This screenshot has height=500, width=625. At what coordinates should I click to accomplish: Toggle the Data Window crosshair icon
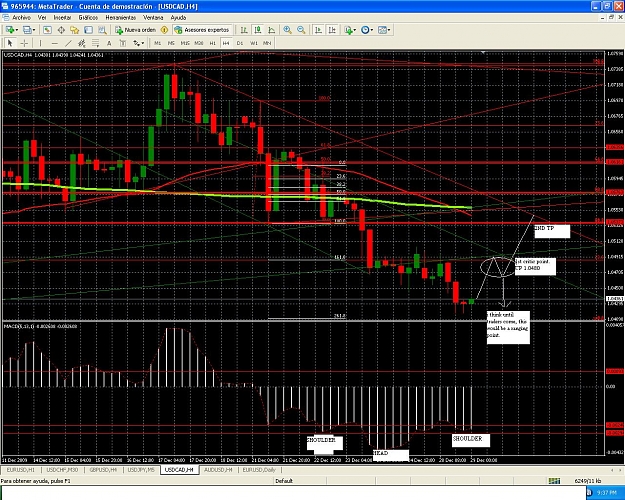tap(61, 30)
